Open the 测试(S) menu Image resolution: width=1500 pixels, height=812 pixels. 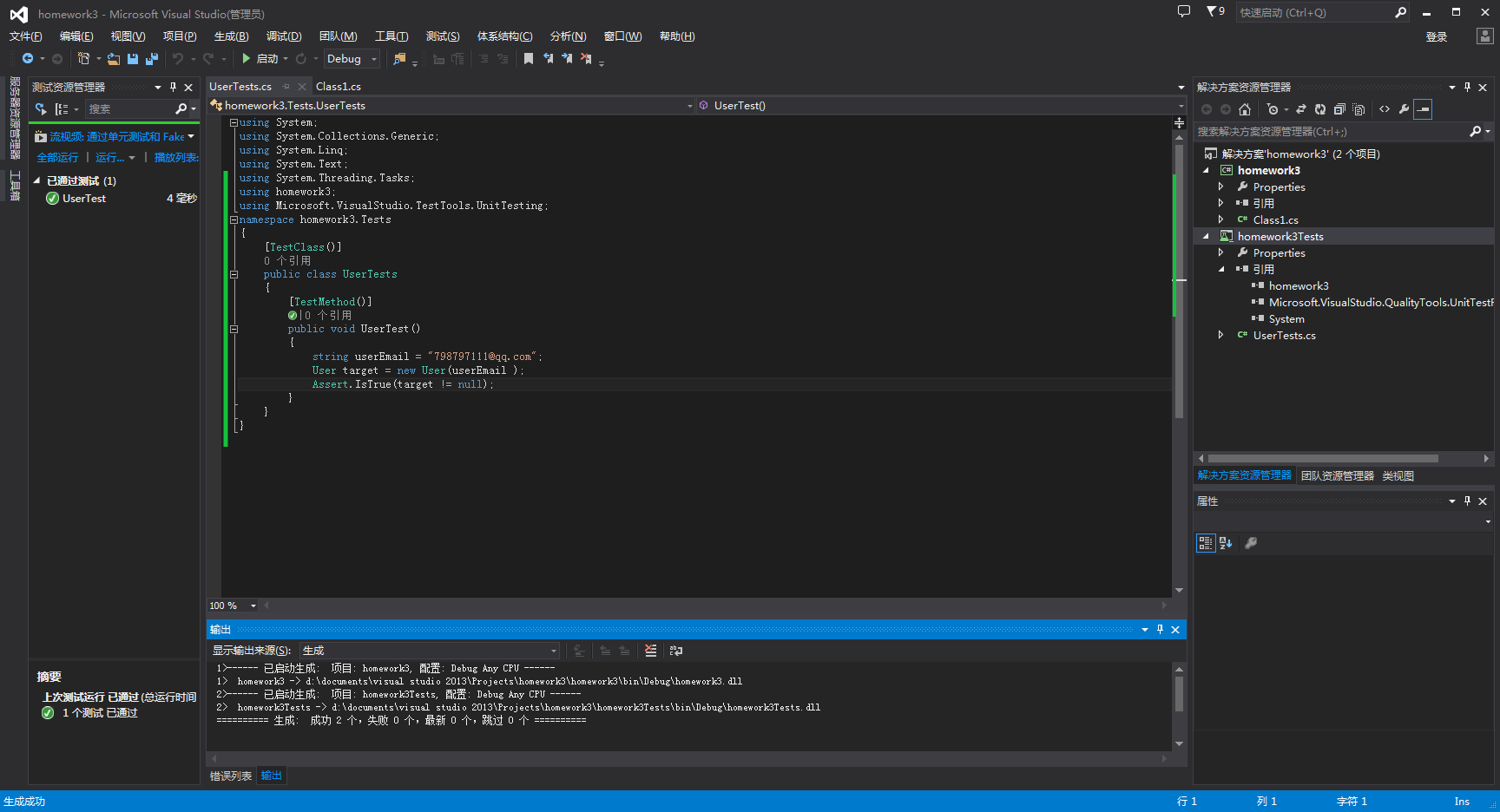coord(443,36)
